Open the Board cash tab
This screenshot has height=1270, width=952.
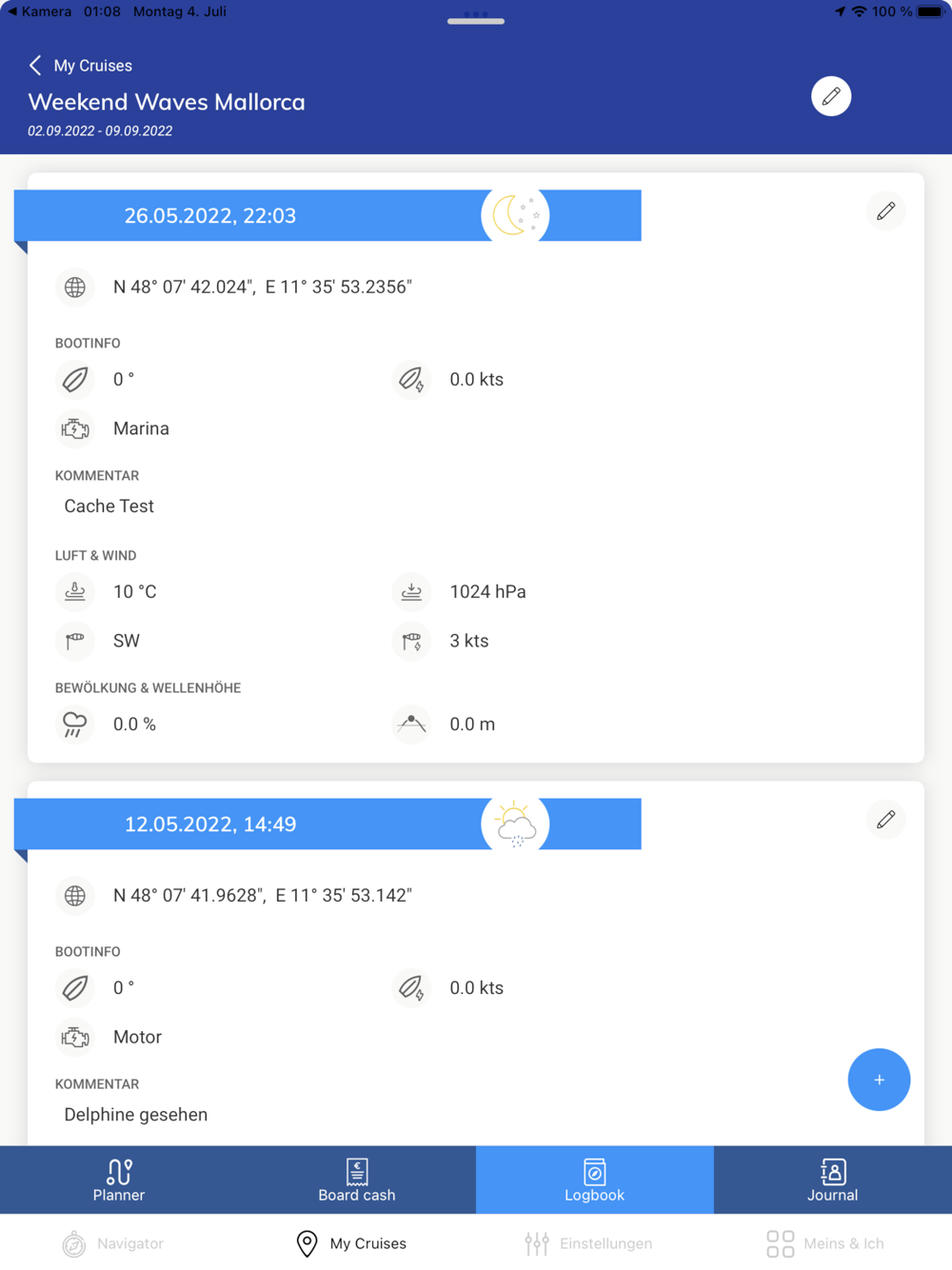[x=357, y=1180]
